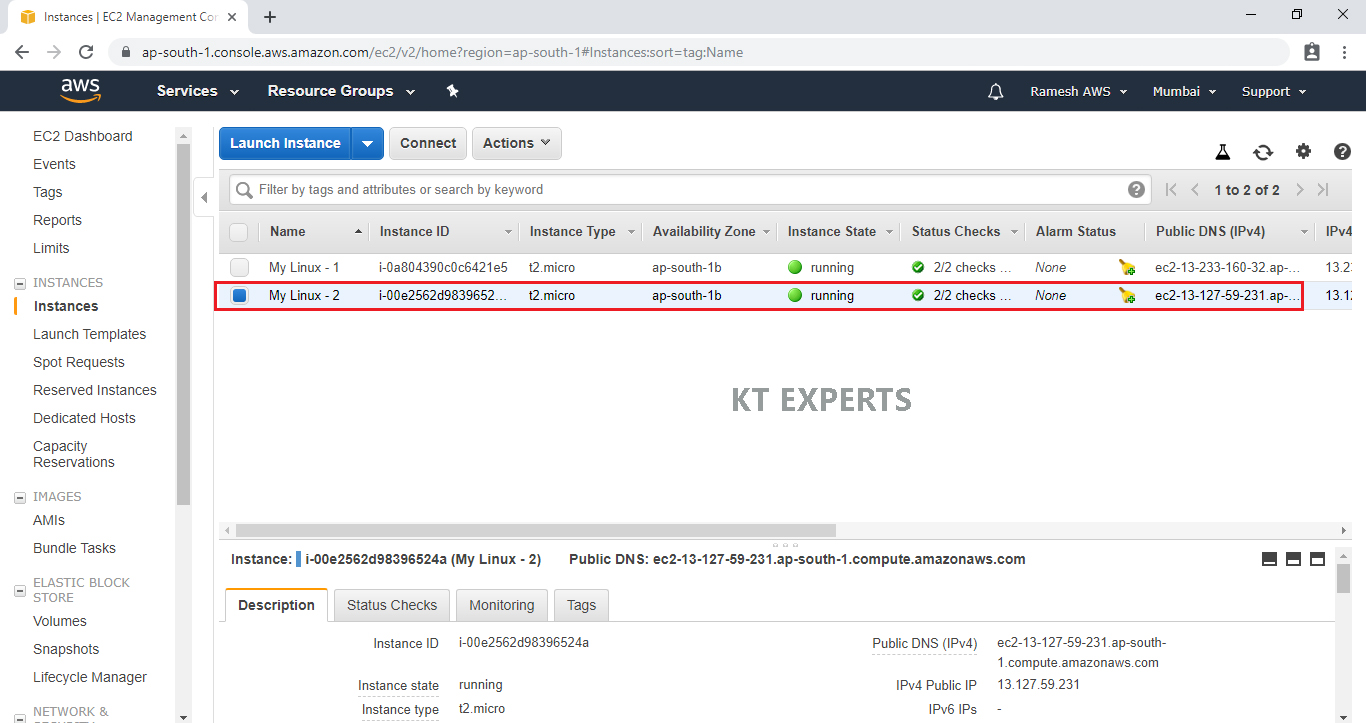Refresh the instances list
This screenshot has width=1366, height=723.
point(1263,152)
